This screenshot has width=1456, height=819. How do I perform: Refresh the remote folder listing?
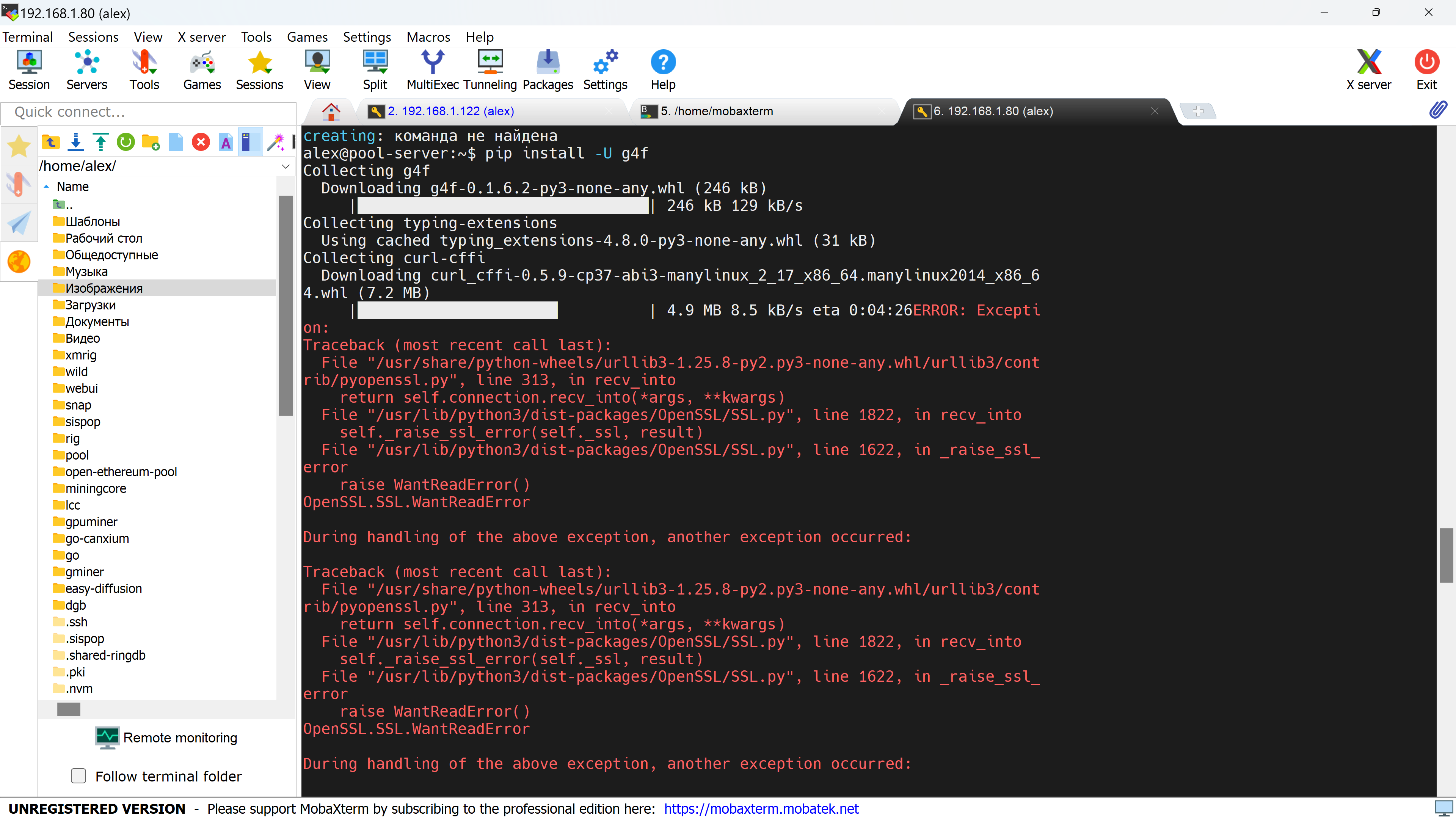pyautogui.click(x=126, y=142)
